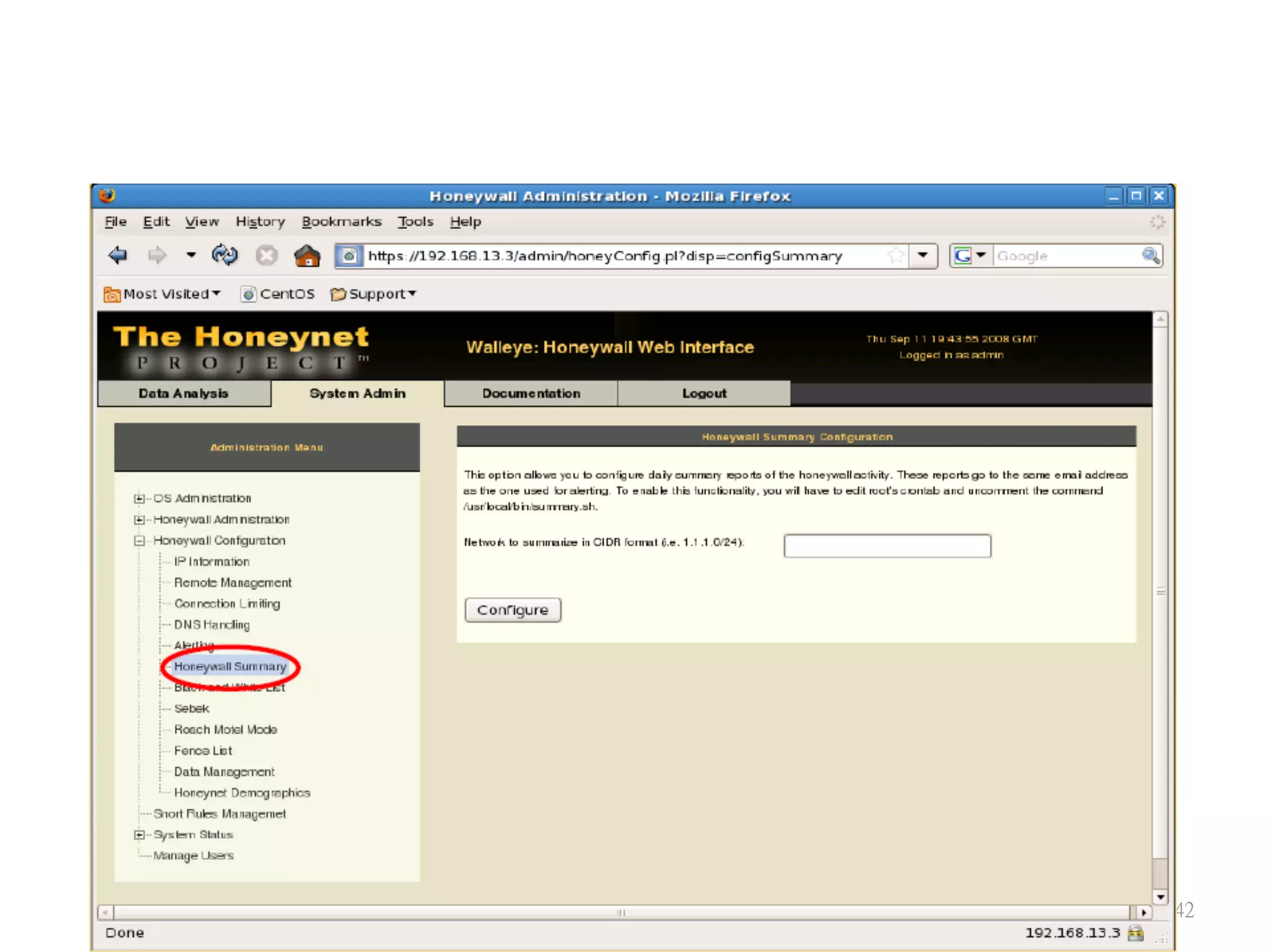1270x952 pixels.
Task: Open the Bookmarks menu
Action: tap(341, 221)
